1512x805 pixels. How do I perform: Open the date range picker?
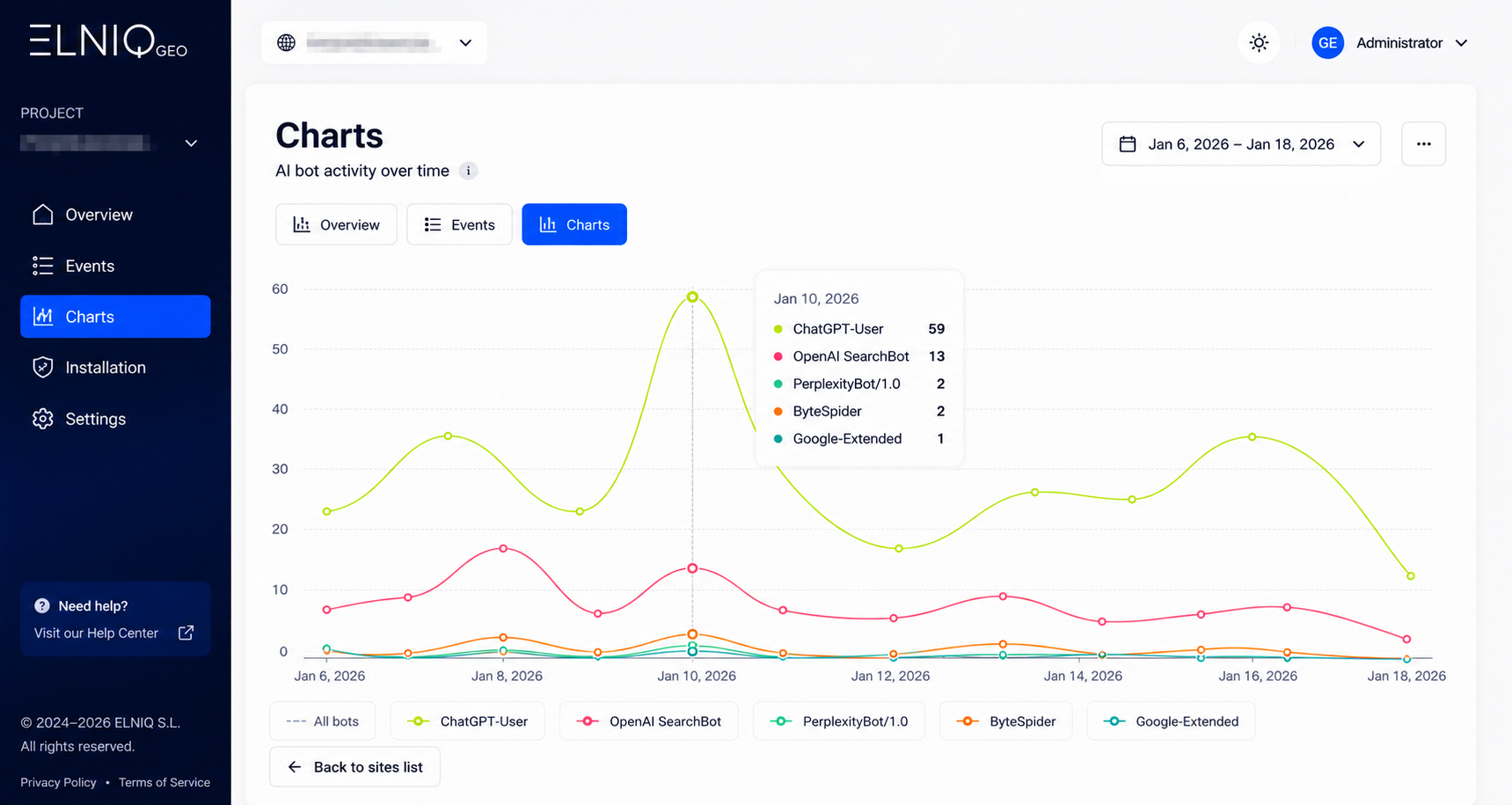click(x=1241, y=144)
